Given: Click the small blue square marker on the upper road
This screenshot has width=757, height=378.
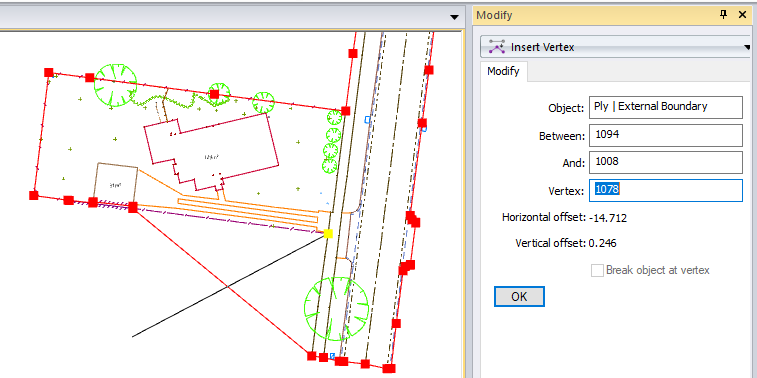Looking at the screenshot, I should tap(367, 119).
